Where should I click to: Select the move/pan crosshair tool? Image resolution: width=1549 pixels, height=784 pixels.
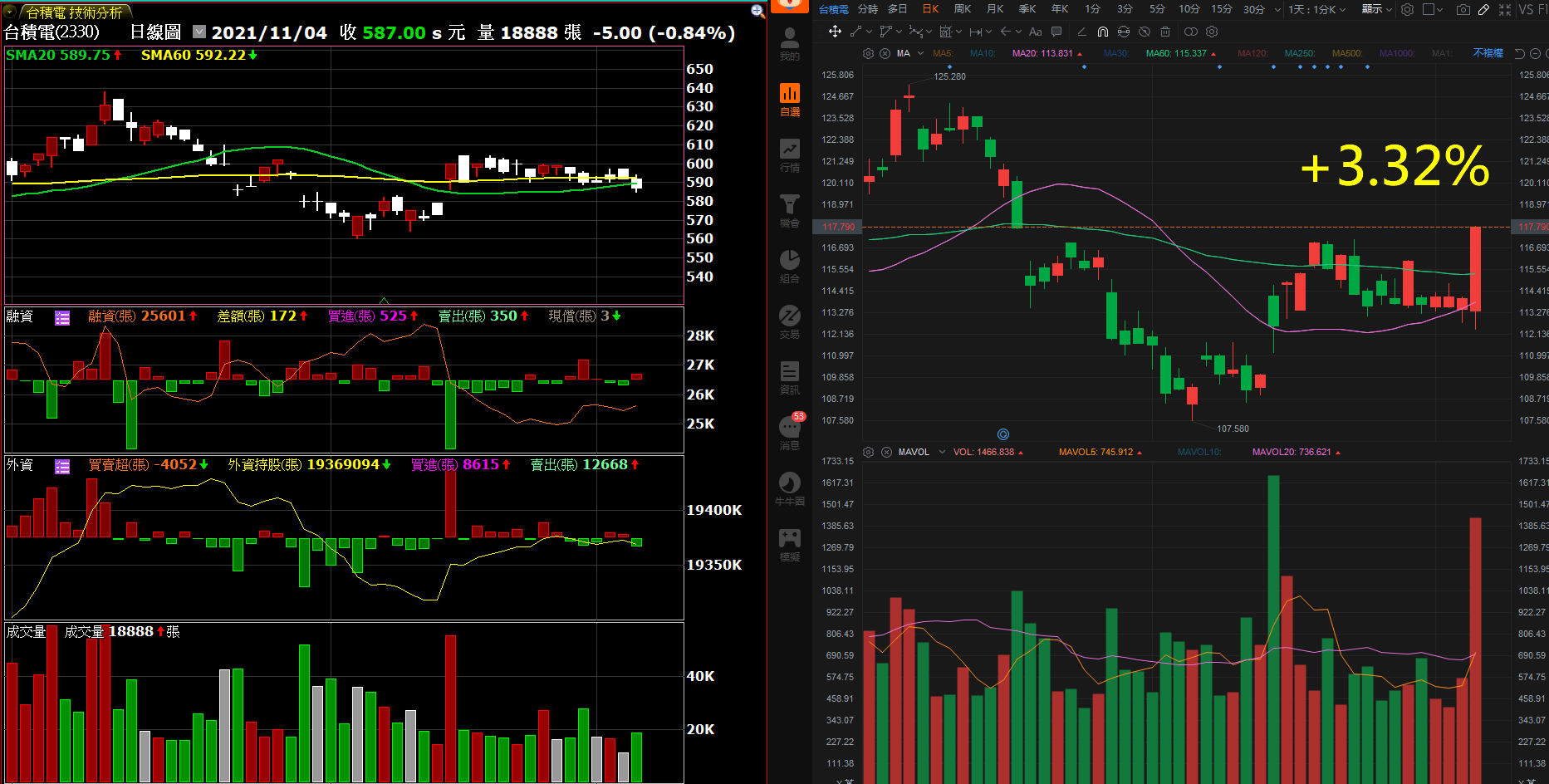click(835, 32)
